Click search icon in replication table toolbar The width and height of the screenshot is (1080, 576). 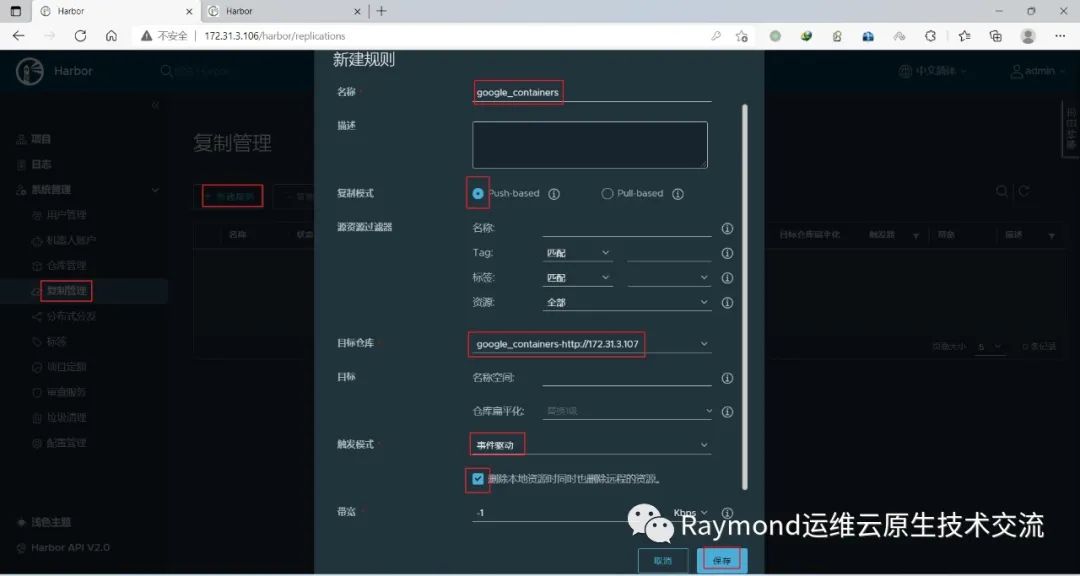(1001, 192)
